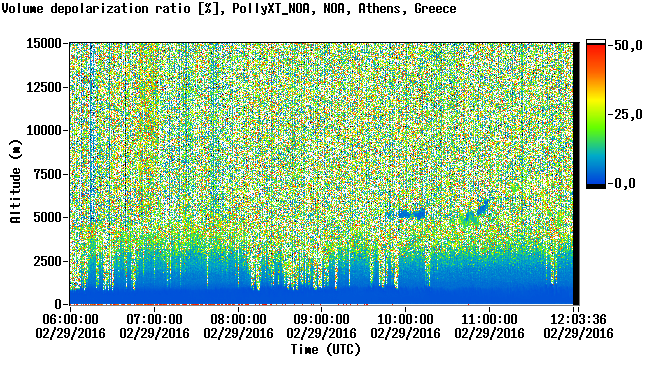Click the 10000 altitude tick label
The image size is (665, 389).
click(44, 131)
